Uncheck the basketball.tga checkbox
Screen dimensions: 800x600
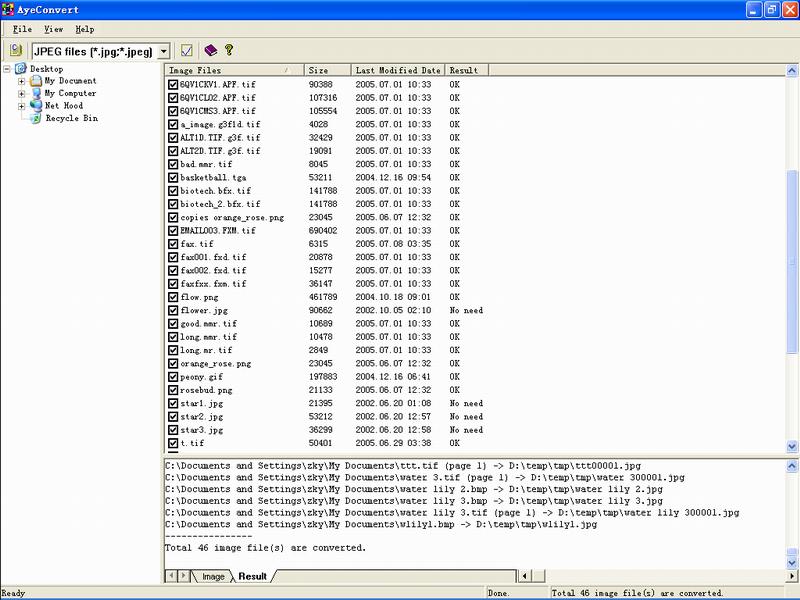173,177
